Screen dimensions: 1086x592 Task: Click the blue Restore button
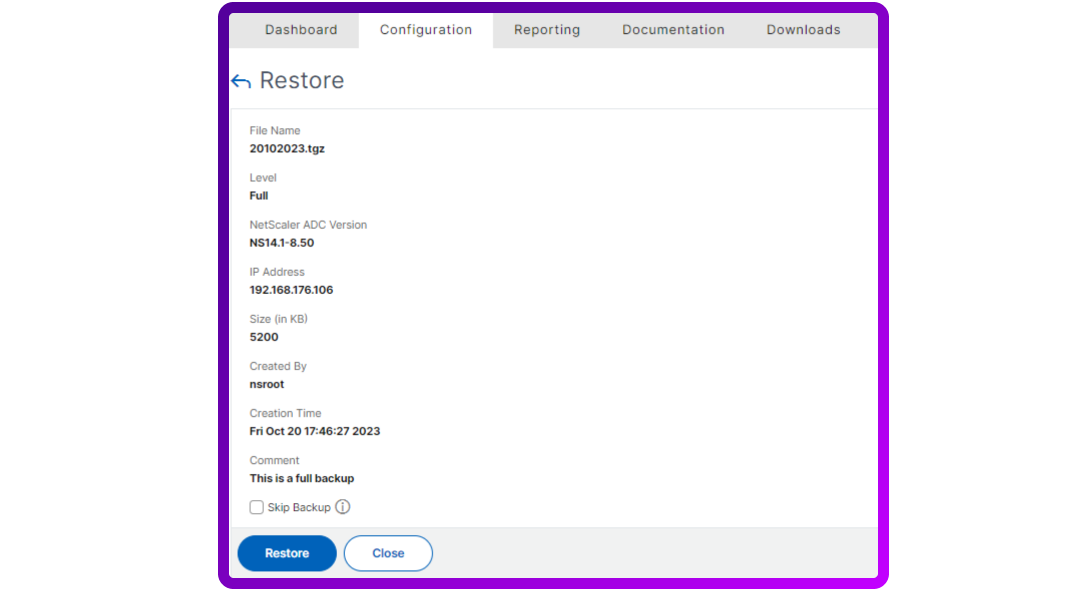point(287,553)
